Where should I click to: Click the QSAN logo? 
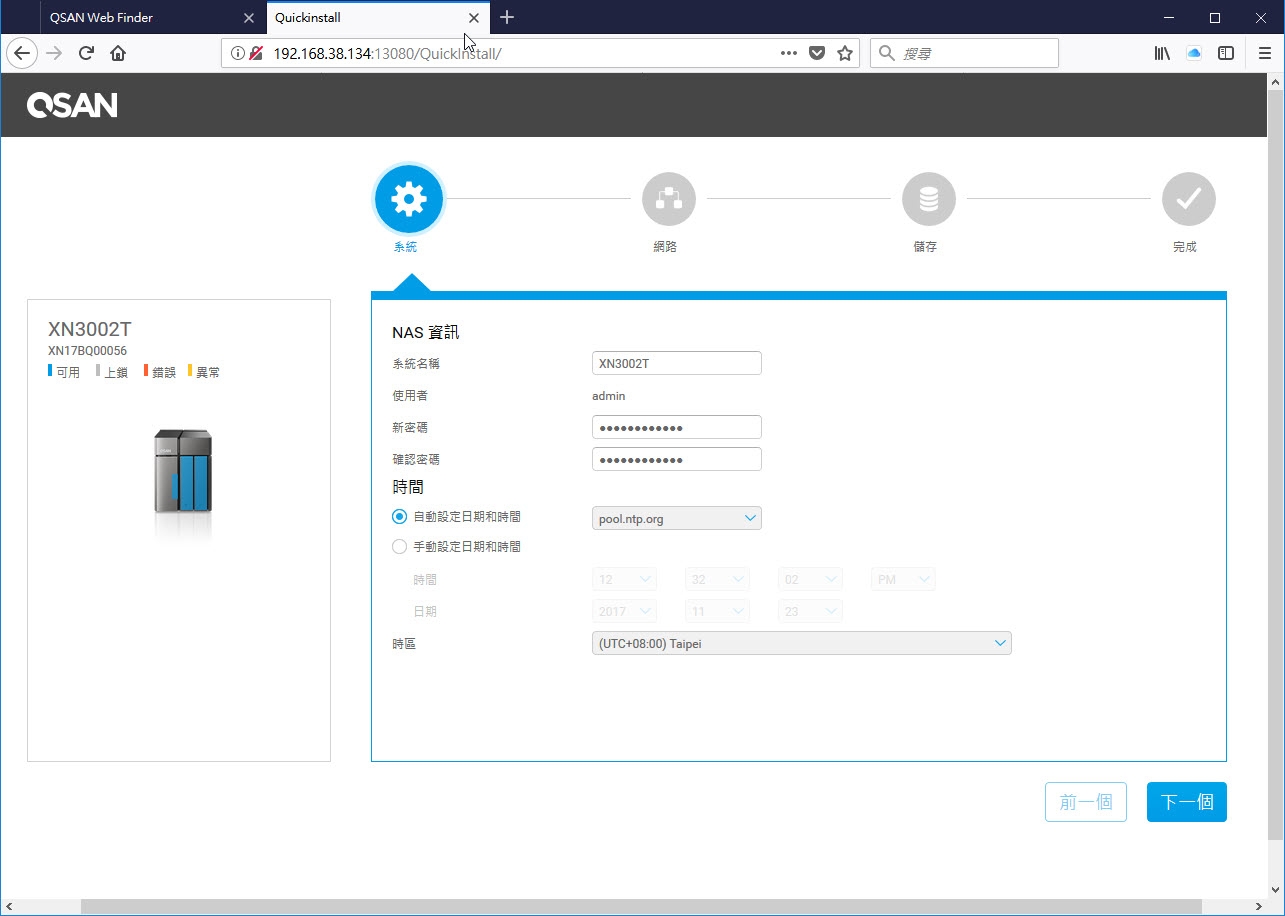[x=72, y=105]
